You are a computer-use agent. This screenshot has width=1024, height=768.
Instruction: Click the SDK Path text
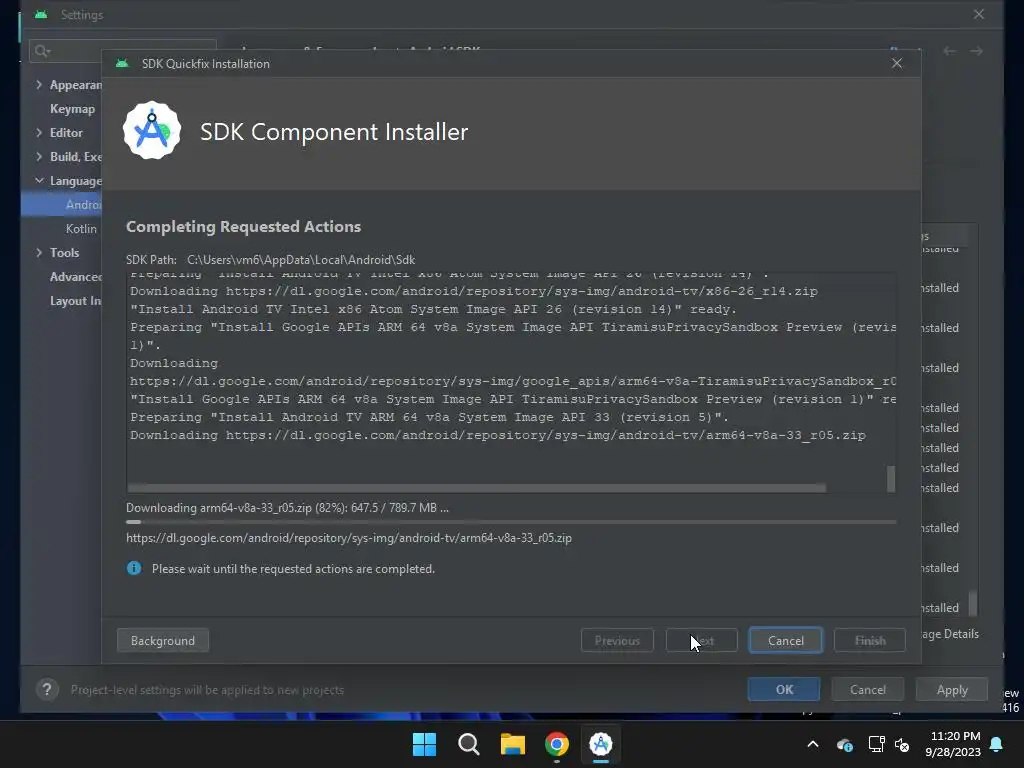(270, 260)
